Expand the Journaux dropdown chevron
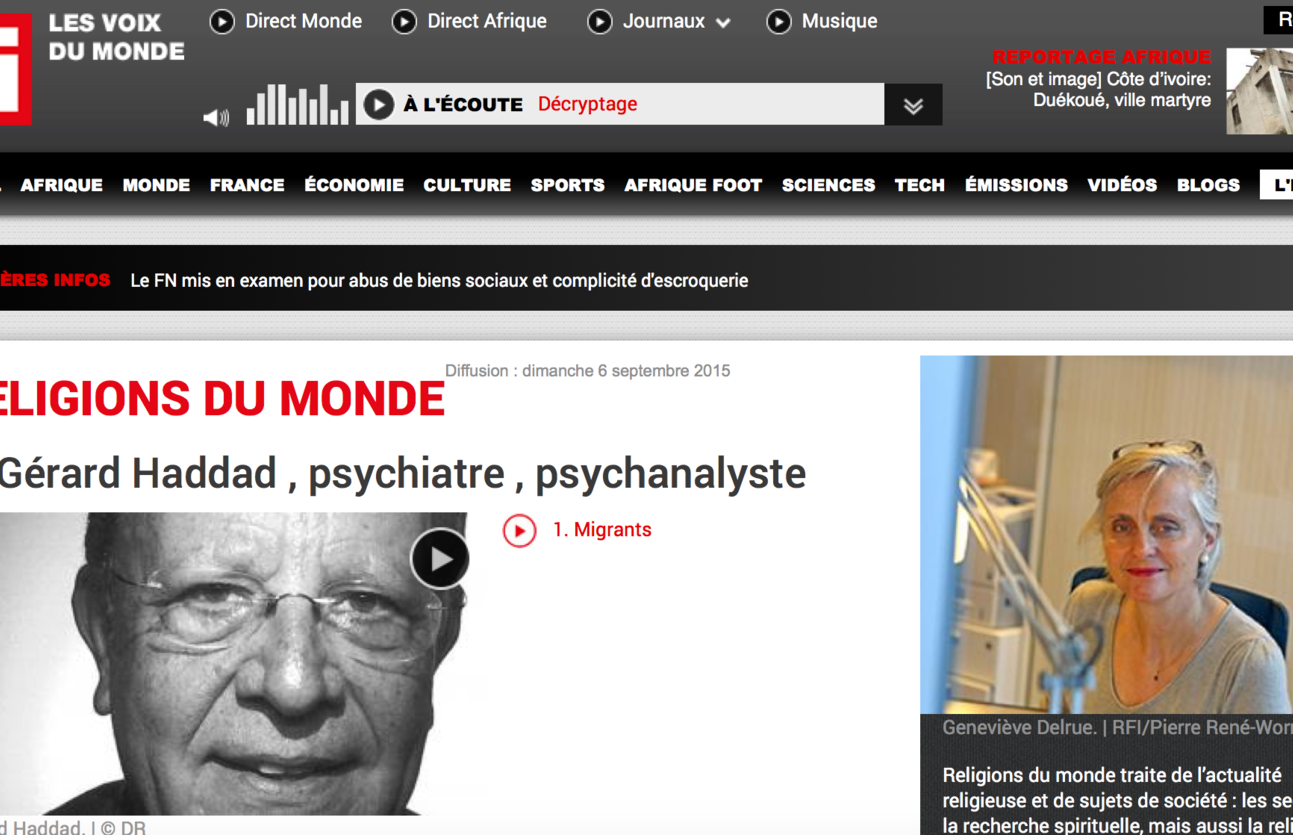This screenshot has height=835, width=1293. click(723, 23)
